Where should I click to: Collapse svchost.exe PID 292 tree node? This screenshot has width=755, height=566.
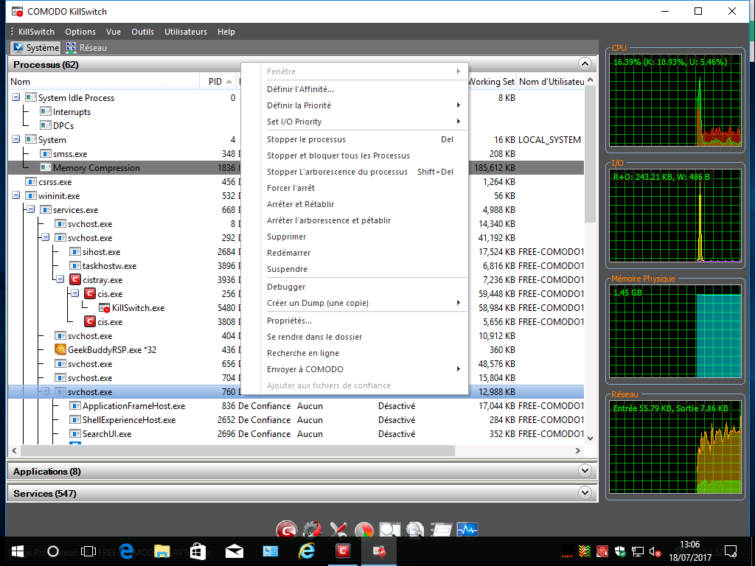point(45,237)
